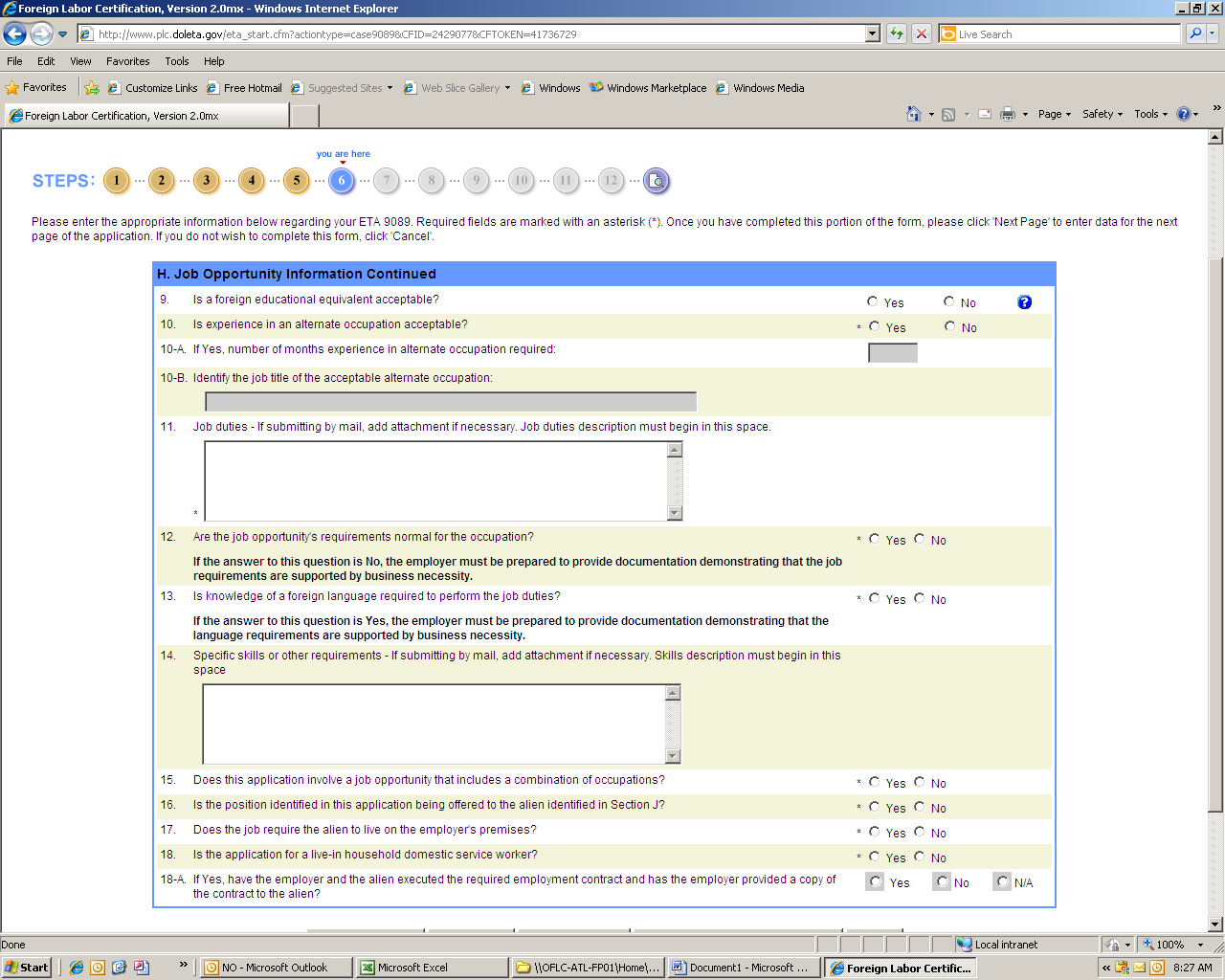Open the Safety dropdown menu

tap(1102, 114)
